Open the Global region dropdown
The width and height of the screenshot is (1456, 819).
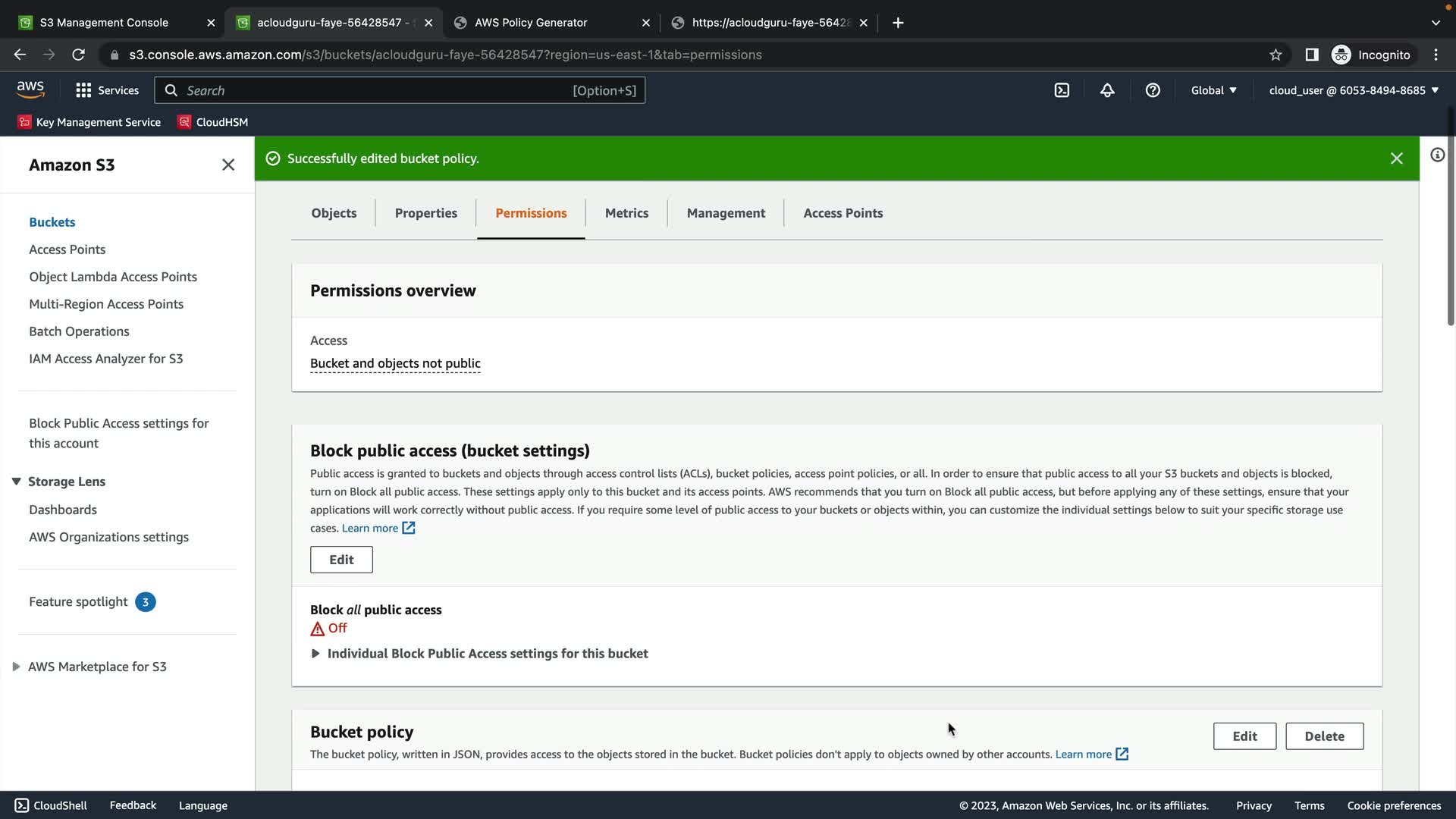(1213, 90)
